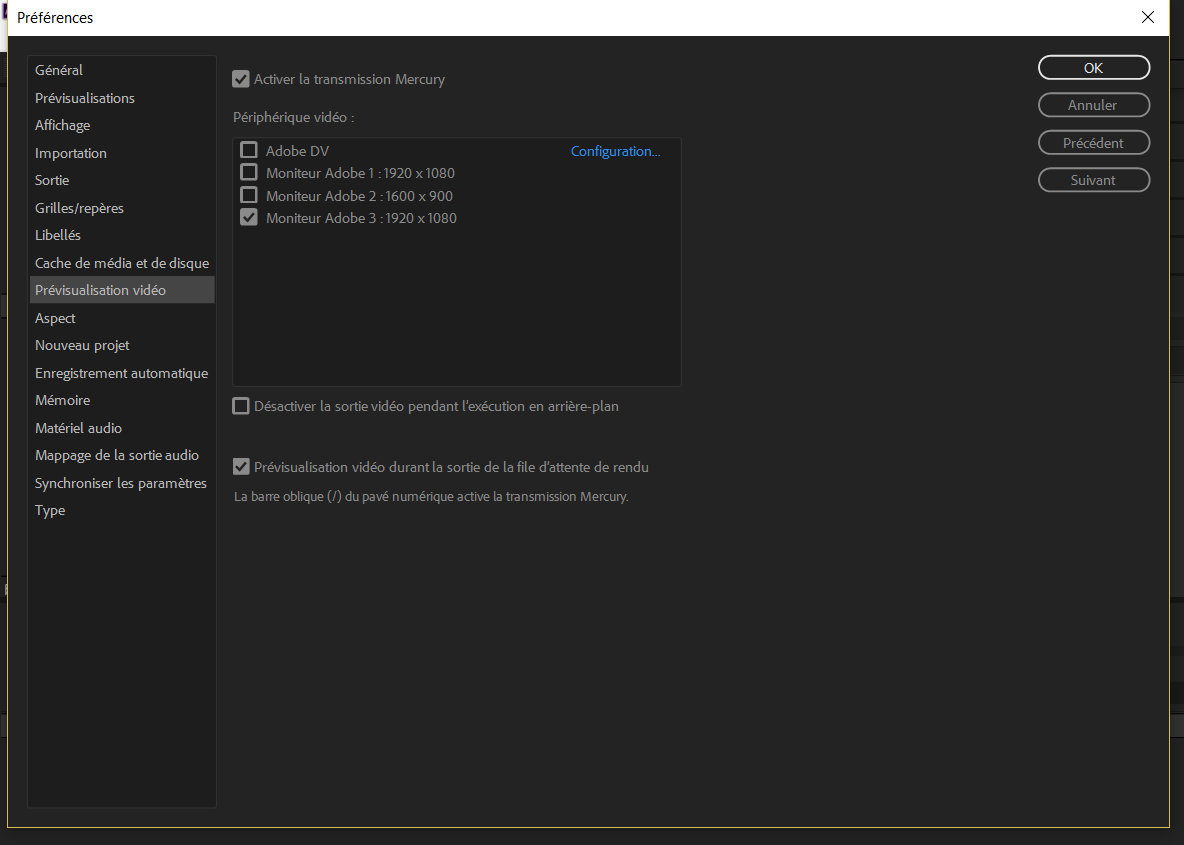
Task: Open the Type category
Action: [x=122, y=510]
